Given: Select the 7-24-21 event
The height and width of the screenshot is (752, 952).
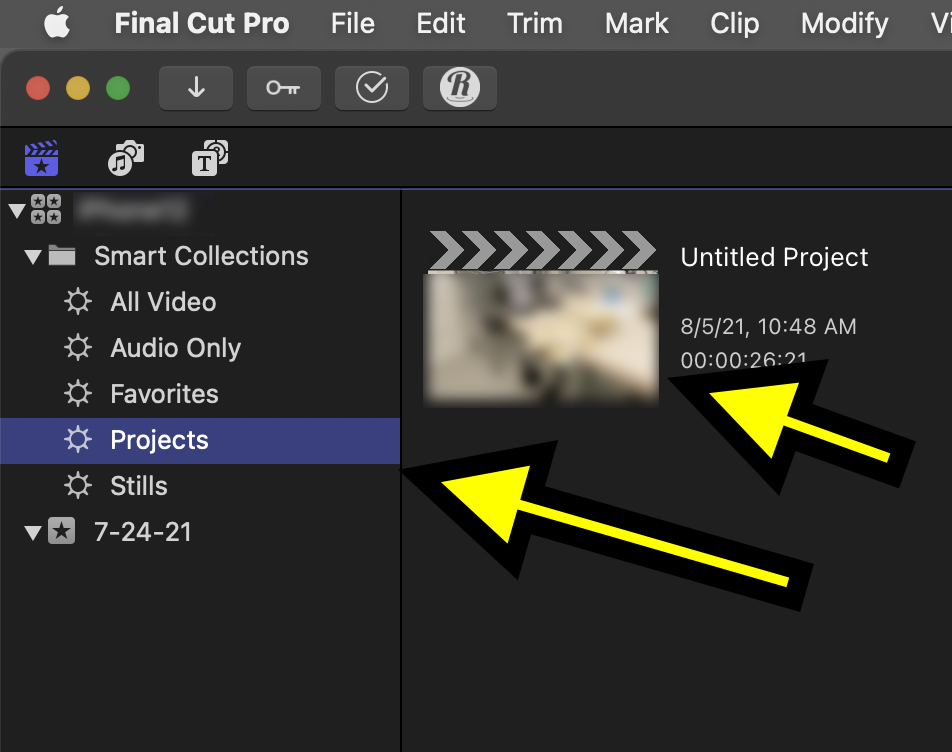Looking at the screenshot, I should 200,532.
